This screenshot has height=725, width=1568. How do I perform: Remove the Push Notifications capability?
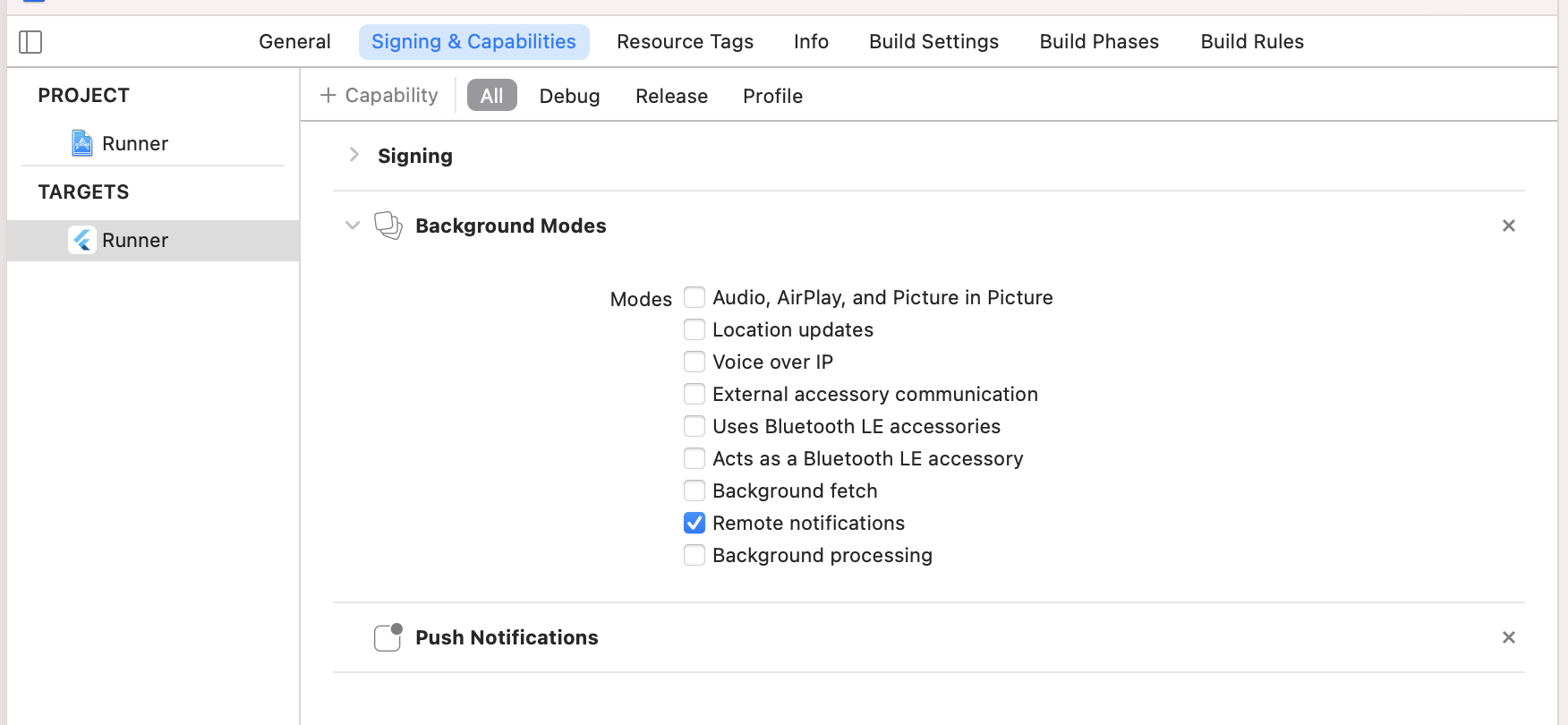point(1508,637)
